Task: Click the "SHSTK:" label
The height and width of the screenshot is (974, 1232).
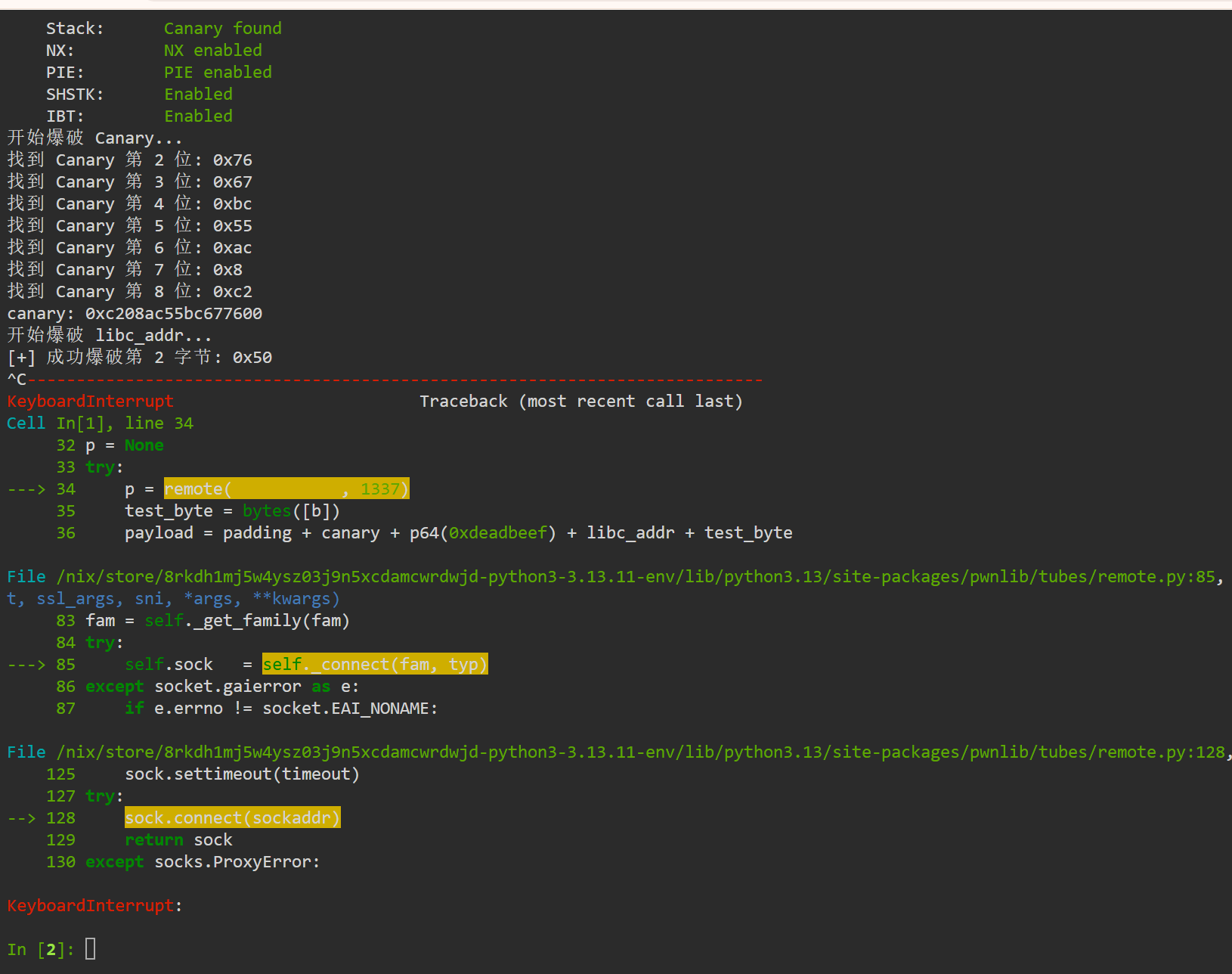Action: (75, 95)
